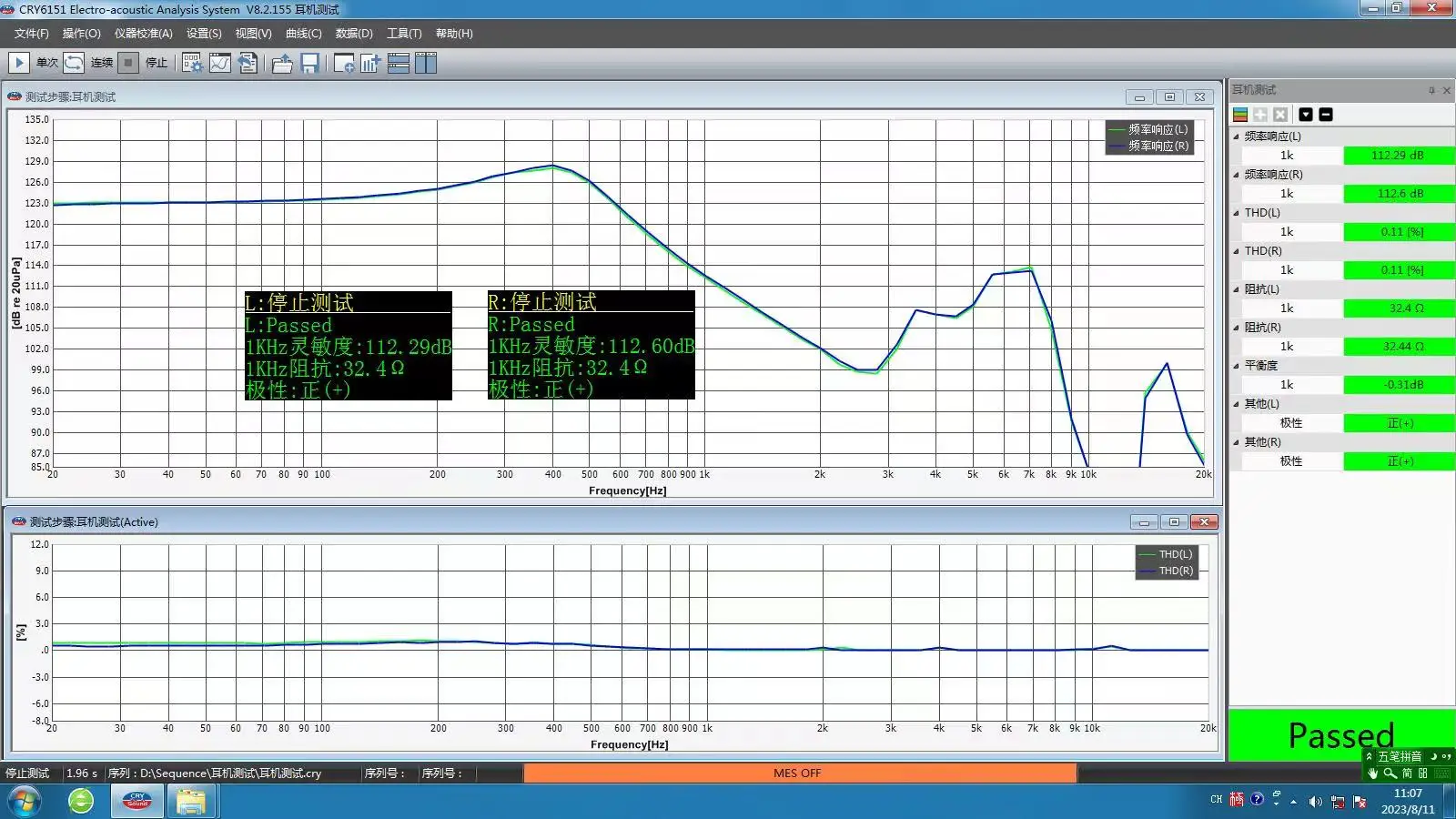The image size is (1456, 819).
Task: Click the add chart icon
Action: (370, 63)
